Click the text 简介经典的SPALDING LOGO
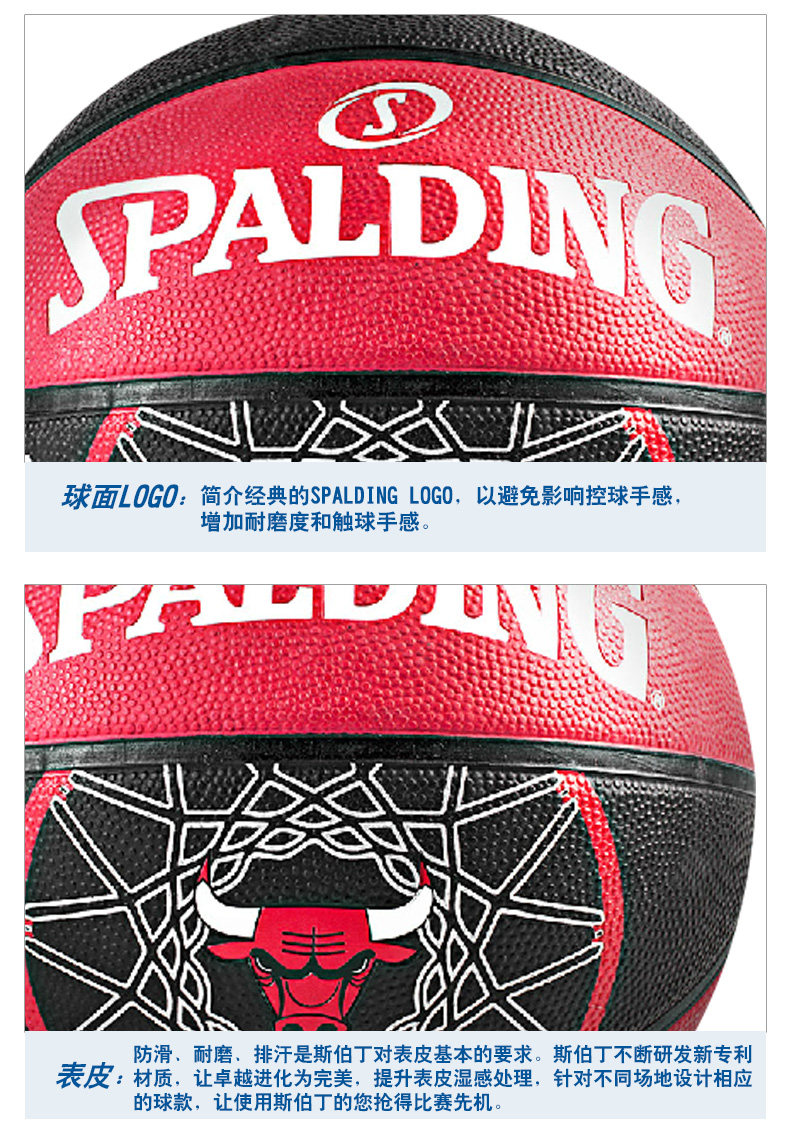The image size is (790, 1134). (x=327, y=496)
